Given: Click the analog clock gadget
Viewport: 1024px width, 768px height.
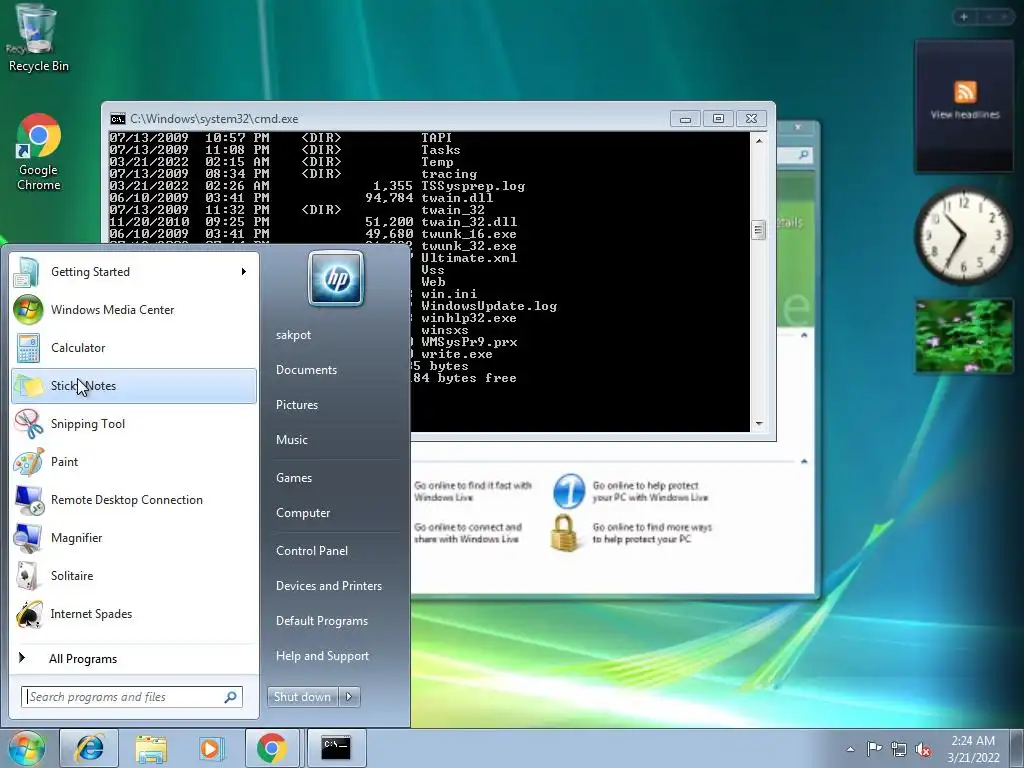Looking at the screenshot, I should [963, 236].
